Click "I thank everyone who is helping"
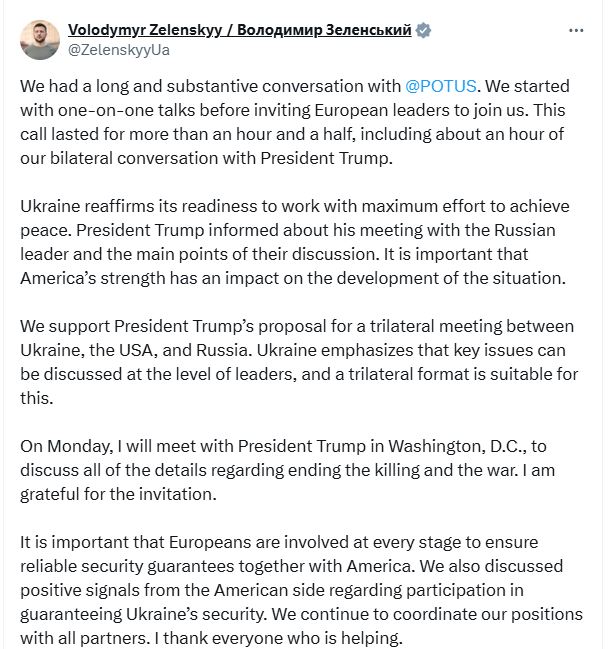 click(277, 638)
